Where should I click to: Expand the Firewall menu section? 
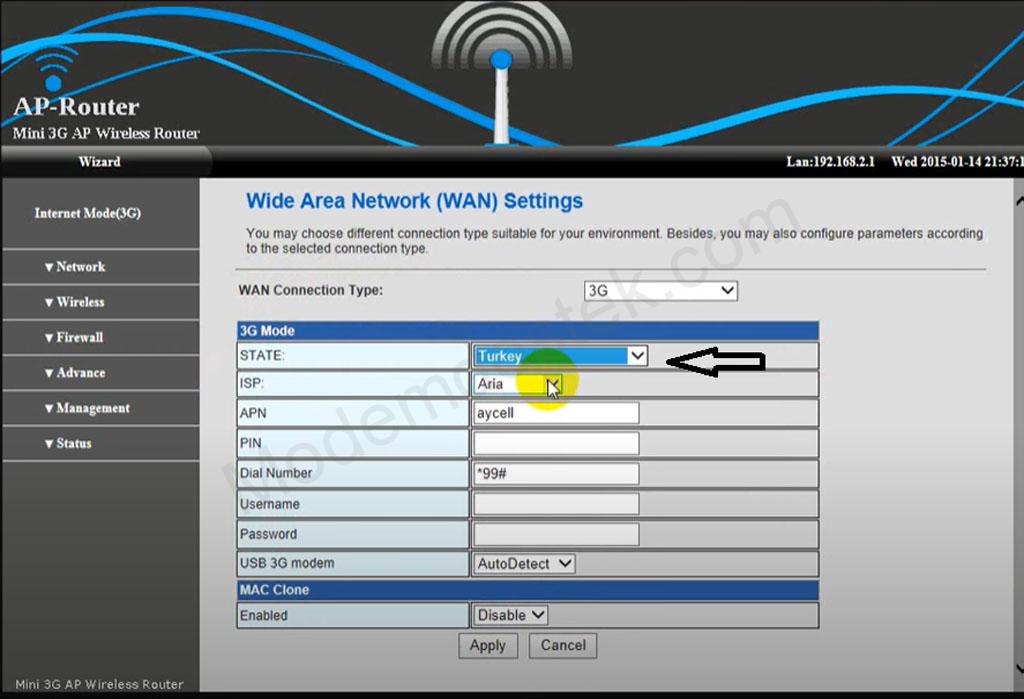(x=75, y=338)
